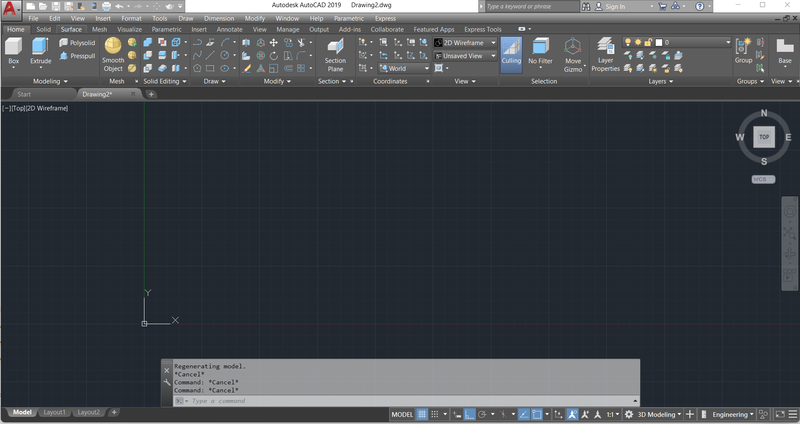Open the No Filter selection option
This screenshot has width=800, height=424.
tap(540, 53)
